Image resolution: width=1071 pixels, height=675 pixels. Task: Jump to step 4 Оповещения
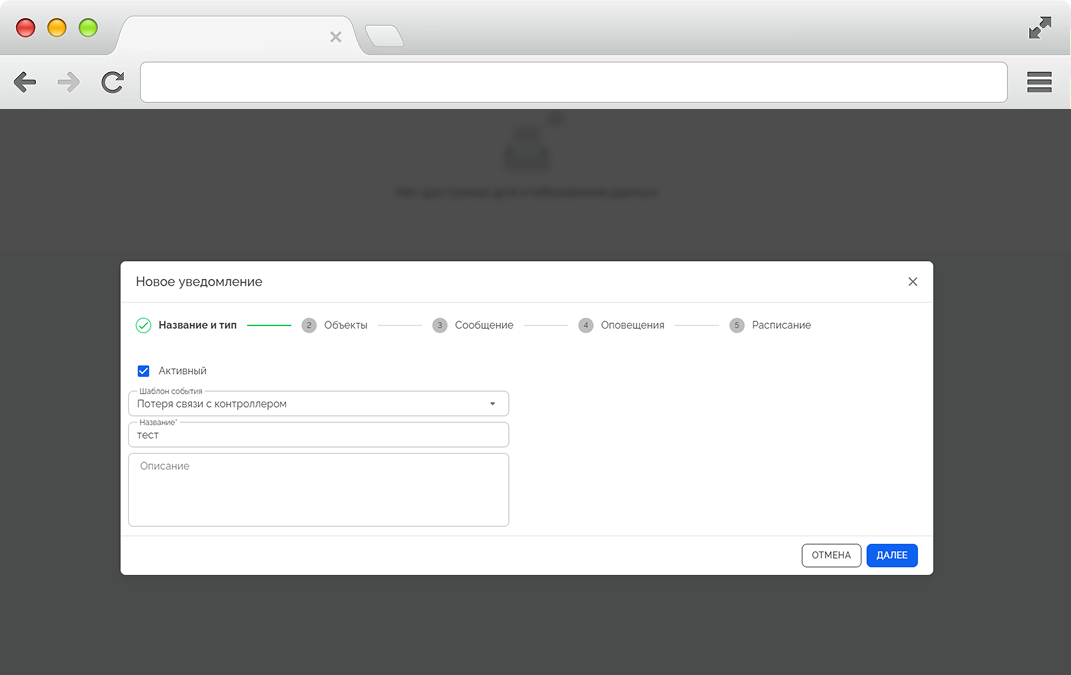[x=621, y=325]
